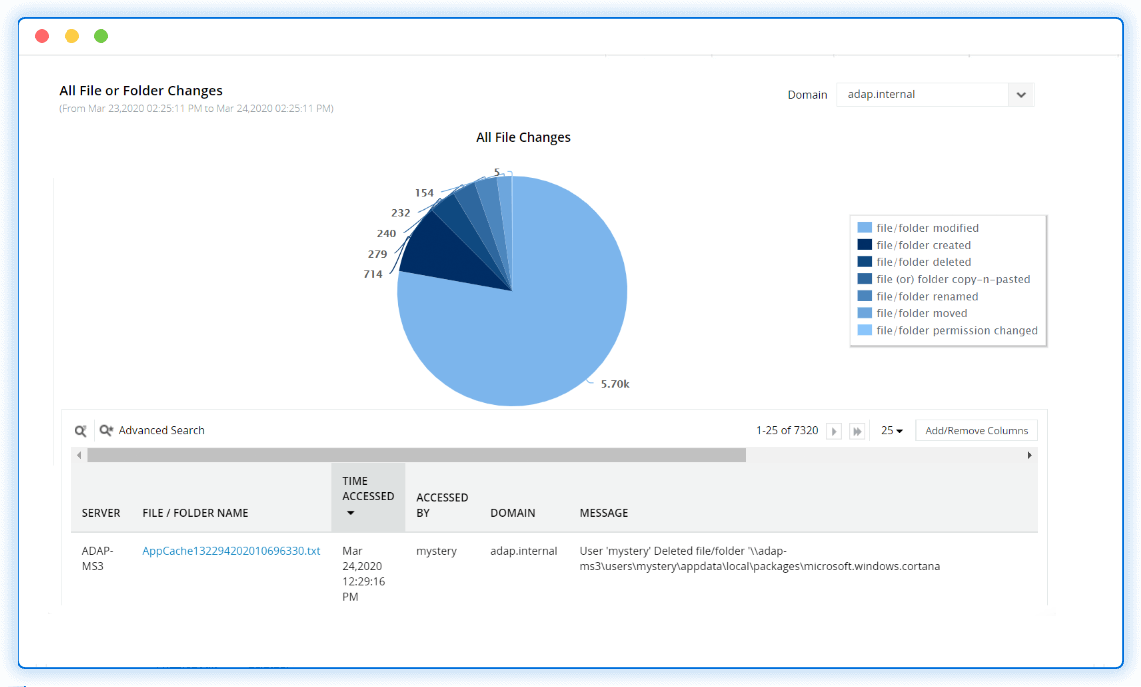Go to next page with the arrow icon
1141x687 pixels.
point(834,430)
